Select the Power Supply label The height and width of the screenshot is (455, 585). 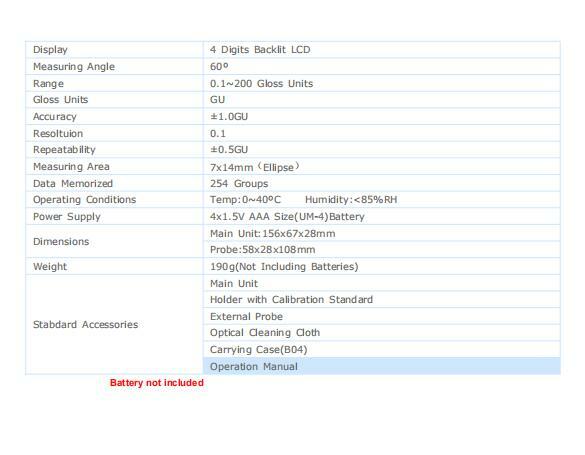(67, 217)
